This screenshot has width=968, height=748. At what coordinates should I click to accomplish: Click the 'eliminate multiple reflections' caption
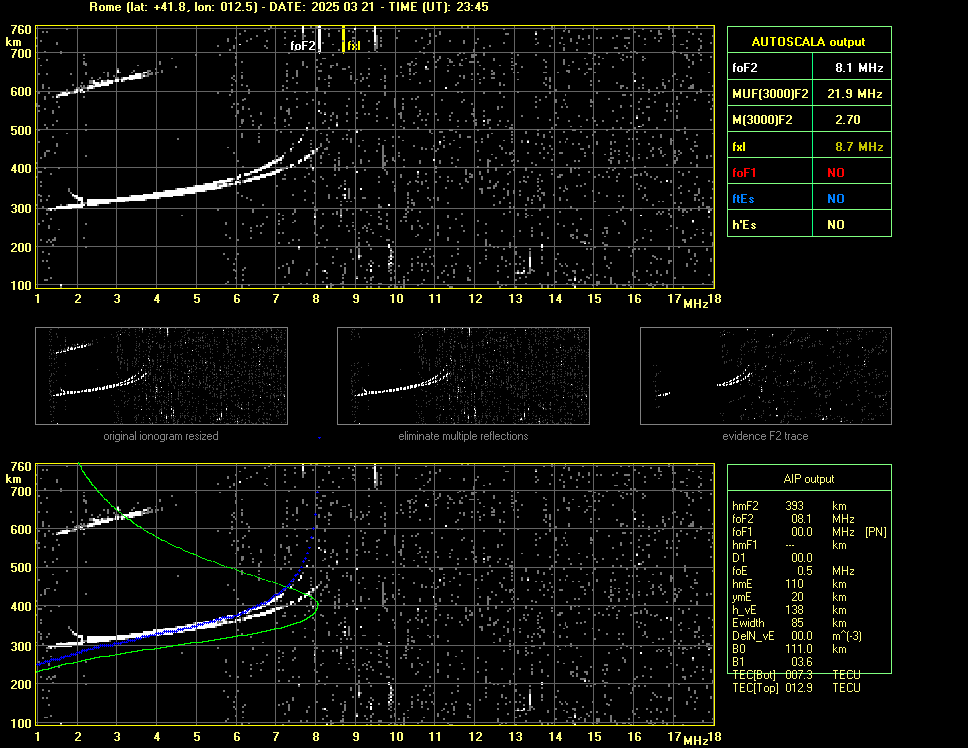[463, 436]
